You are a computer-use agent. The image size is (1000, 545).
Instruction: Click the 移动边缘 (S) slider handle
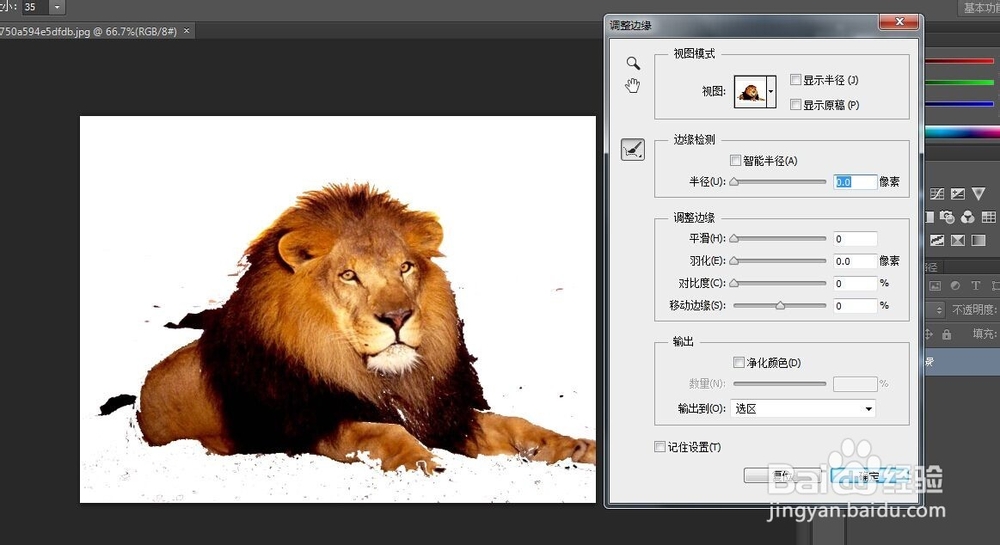click(780, 305)
